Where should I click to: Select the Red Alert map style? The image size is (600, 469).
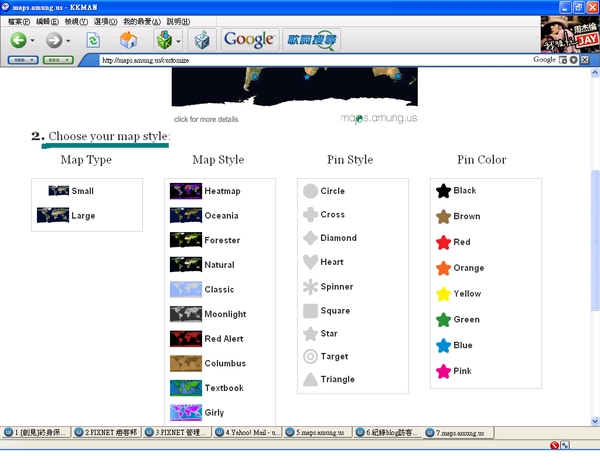click(207, 339)
